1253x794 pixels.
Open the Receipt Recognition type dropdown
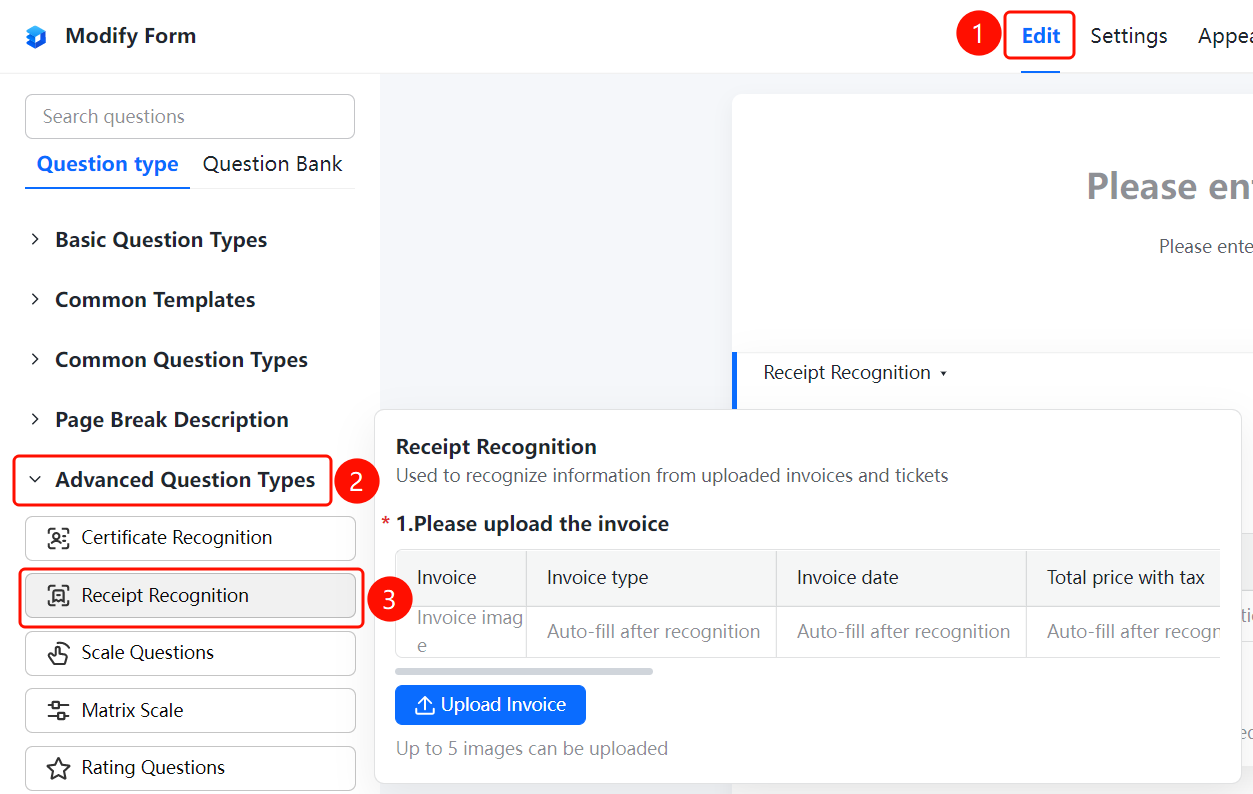[x=855, y=373]
